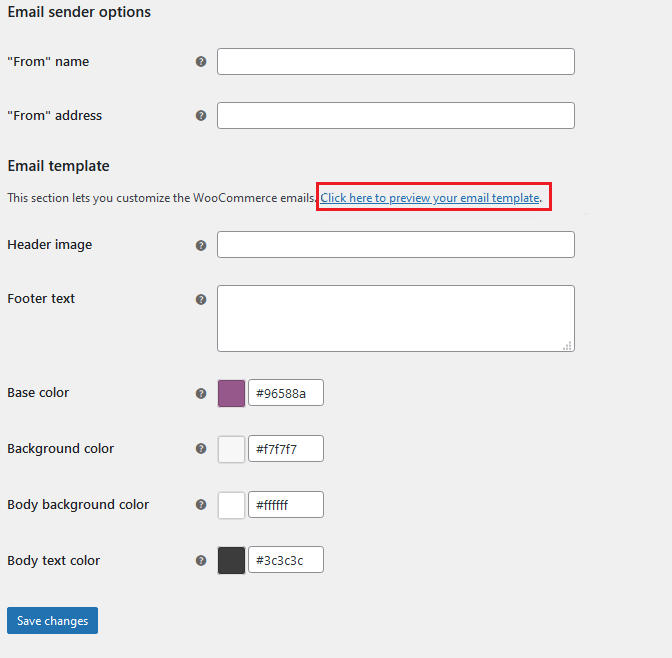
Task: Click help icon next to "From" address
Action: [201, 116]
